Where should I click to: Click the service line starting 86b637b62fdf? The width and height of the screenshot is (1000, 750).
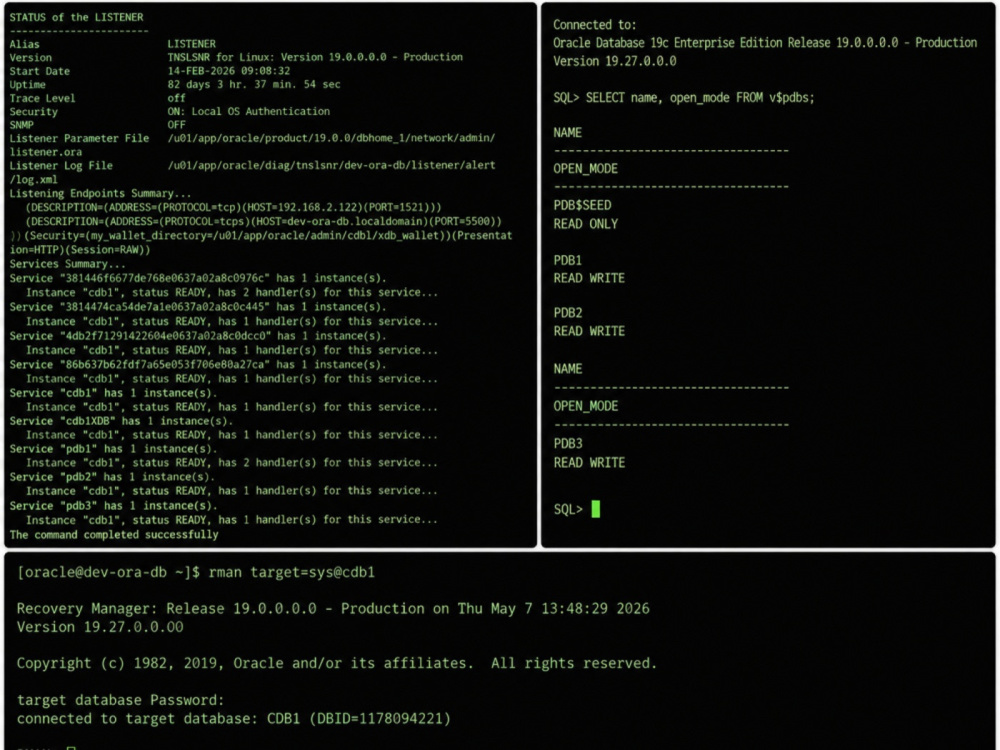point(198,364)
